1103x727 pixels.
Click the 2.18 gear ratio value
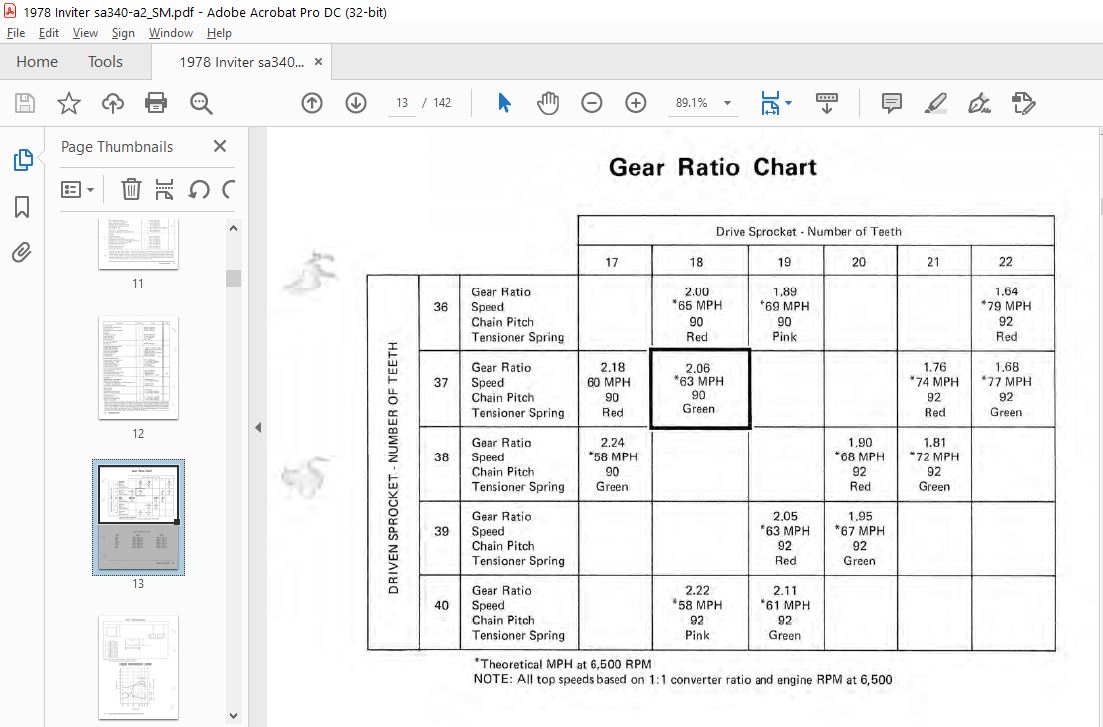click(612, 367)
